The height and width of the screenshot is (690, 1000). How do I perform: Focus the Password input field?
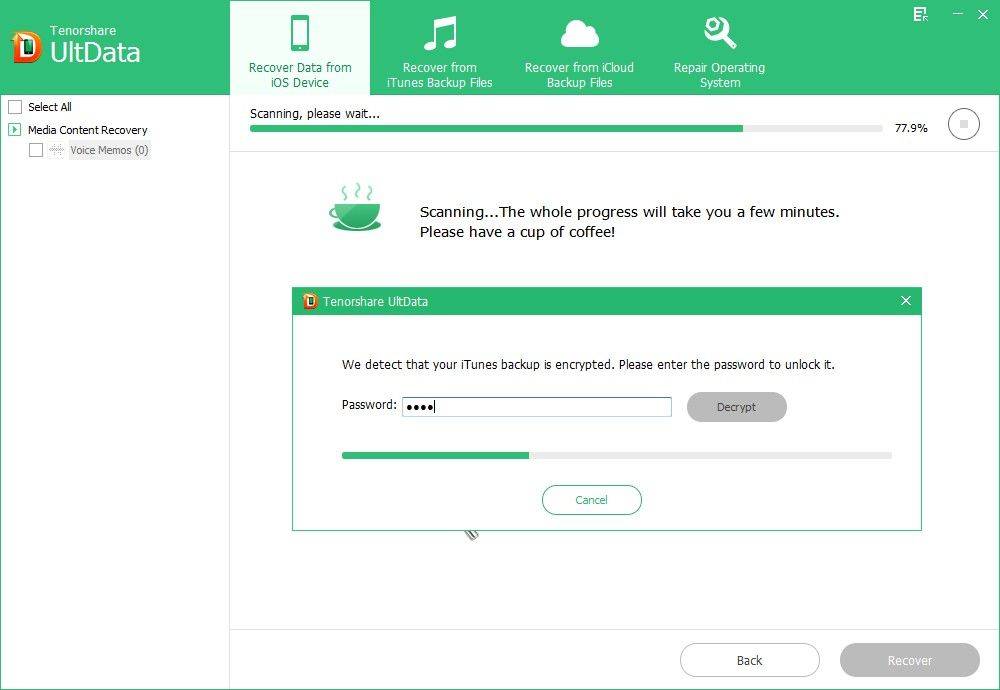[536, 407]
